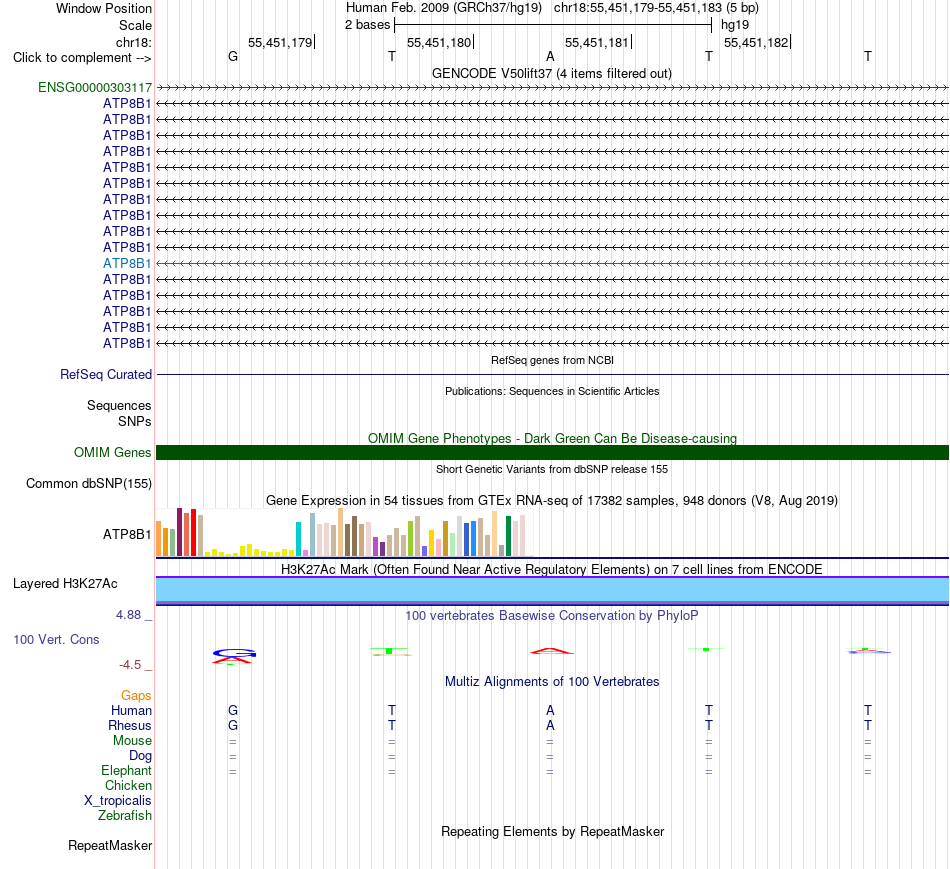Click the 'Gene Expression in 54 tissues' title
Image resolution: width=950 pixels, height=869 pixels.
(x=552, y=501)
